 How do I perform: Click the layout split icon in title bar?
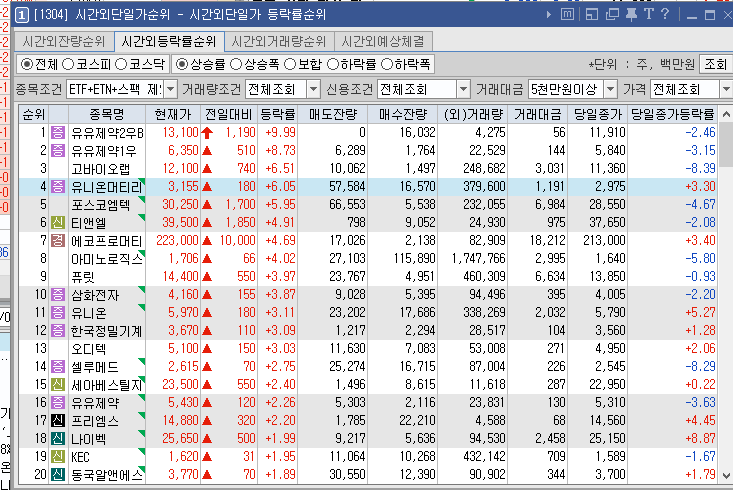coord(591,14)
